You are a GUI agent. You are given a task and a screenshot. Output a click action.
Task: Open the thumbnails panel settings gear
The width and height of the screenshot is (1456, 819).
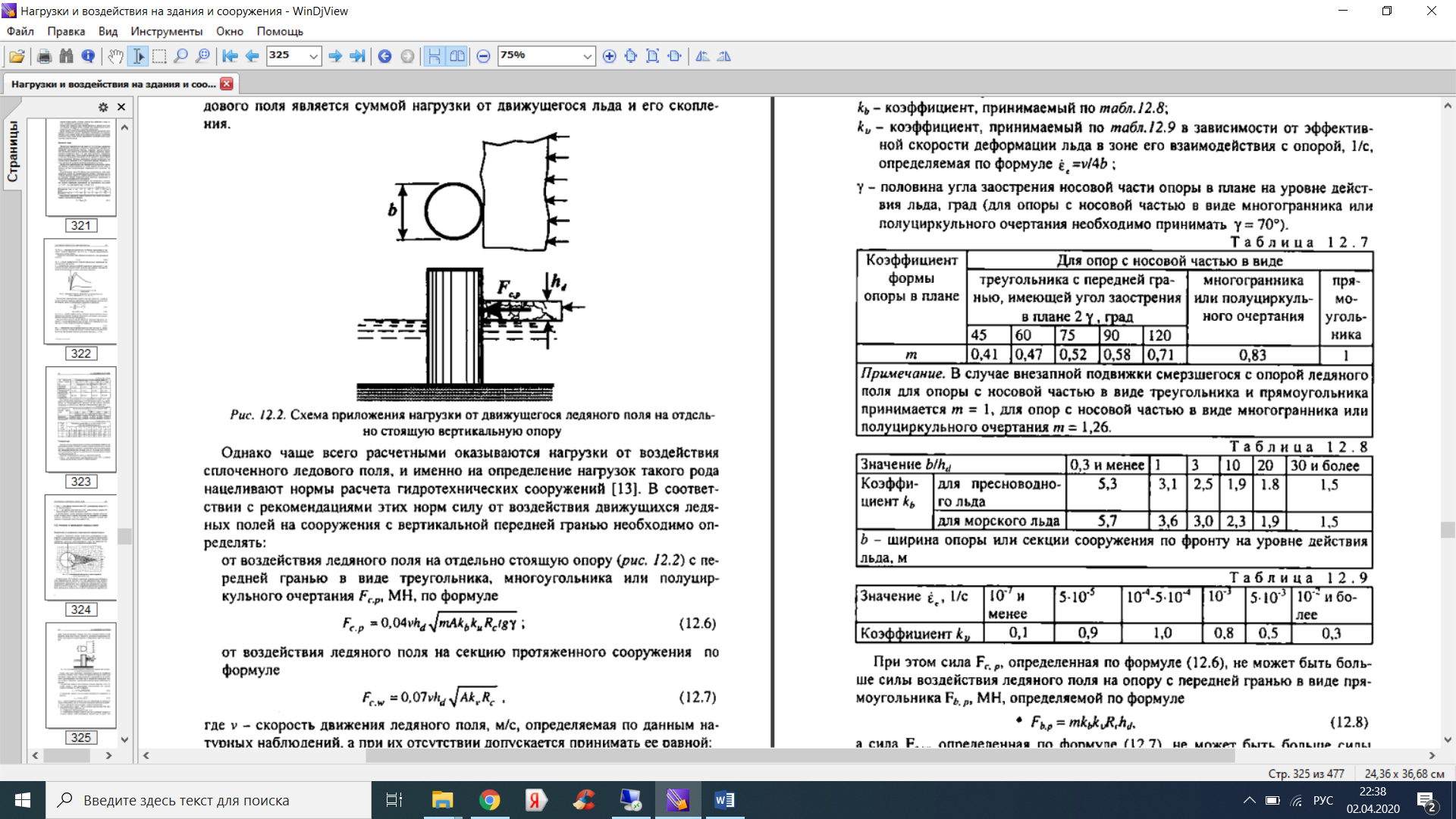coord(103,107)
